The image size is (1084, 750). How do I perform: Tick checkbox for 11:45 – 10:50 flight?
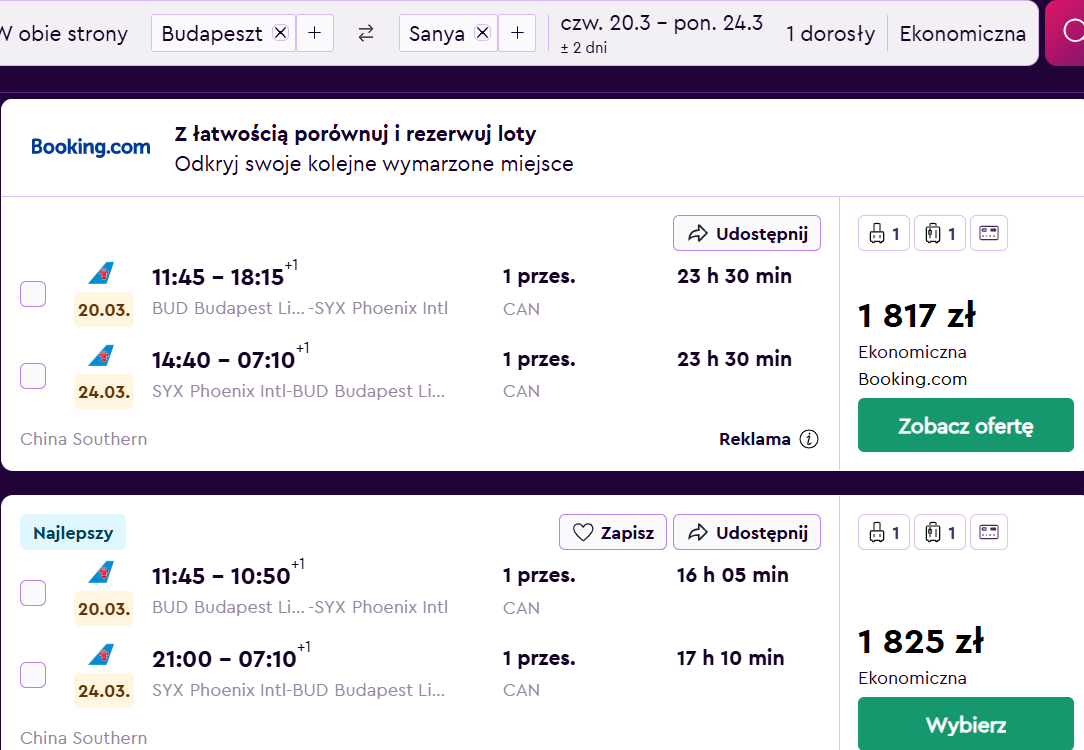coord(33,592)
